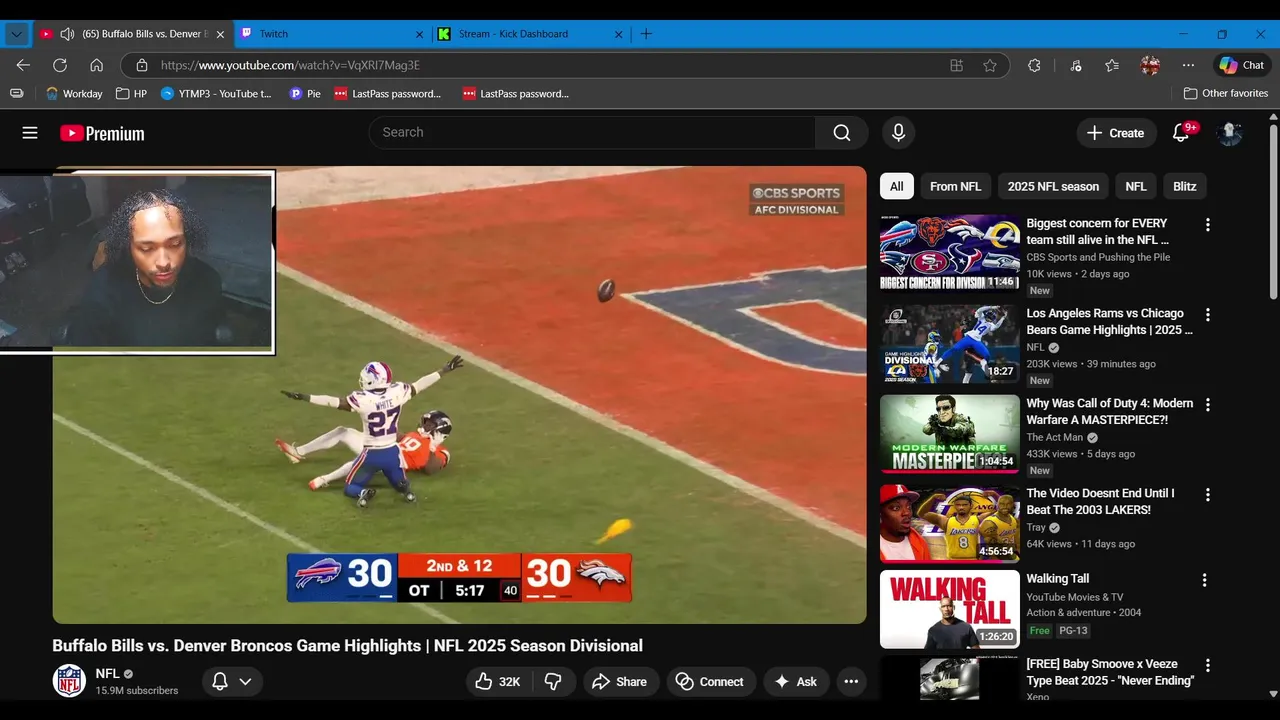Viewport: 1280px width, 720px height.
Task: Select the 2025 NFL season chip
Action: coord(1053,186)
